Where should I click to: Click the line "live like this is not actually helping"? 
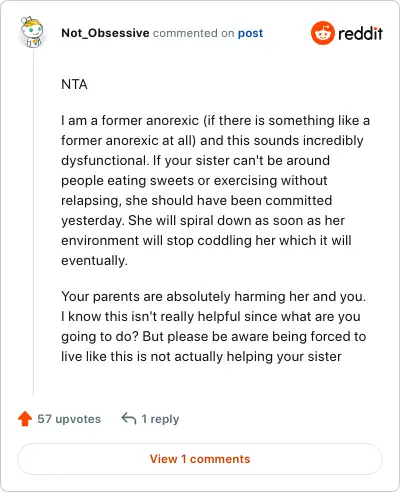(x=201, y=357)
